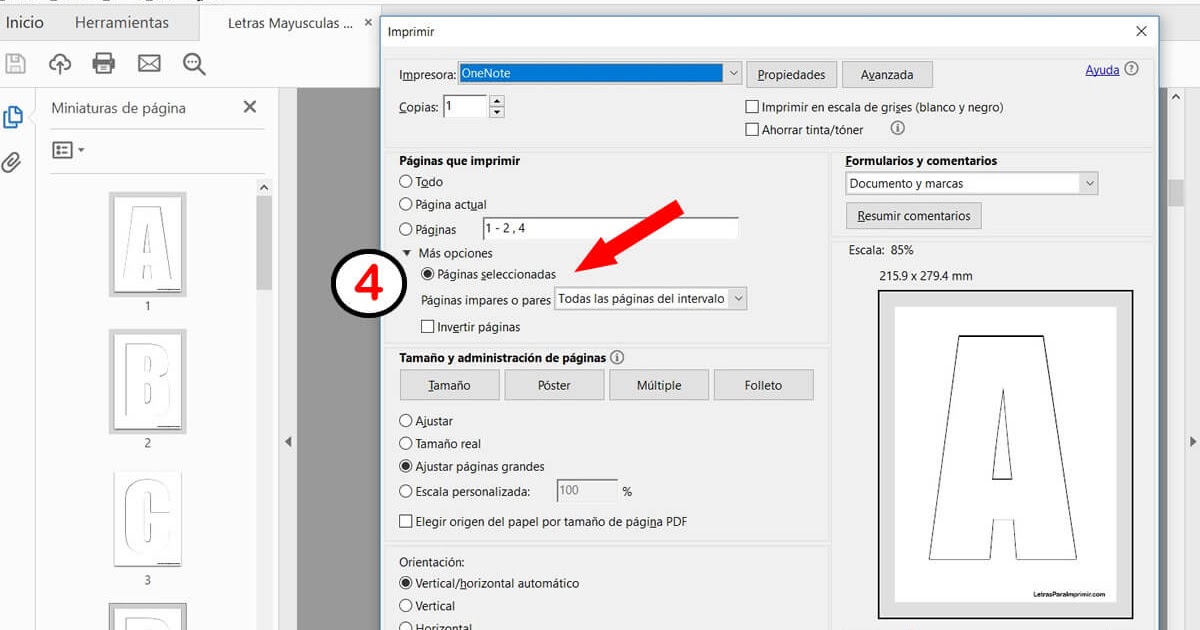This screenshot has height=630, width=1200.
Task: Select Ajustar páginas grandes radio button
Action: click(406, 466)
